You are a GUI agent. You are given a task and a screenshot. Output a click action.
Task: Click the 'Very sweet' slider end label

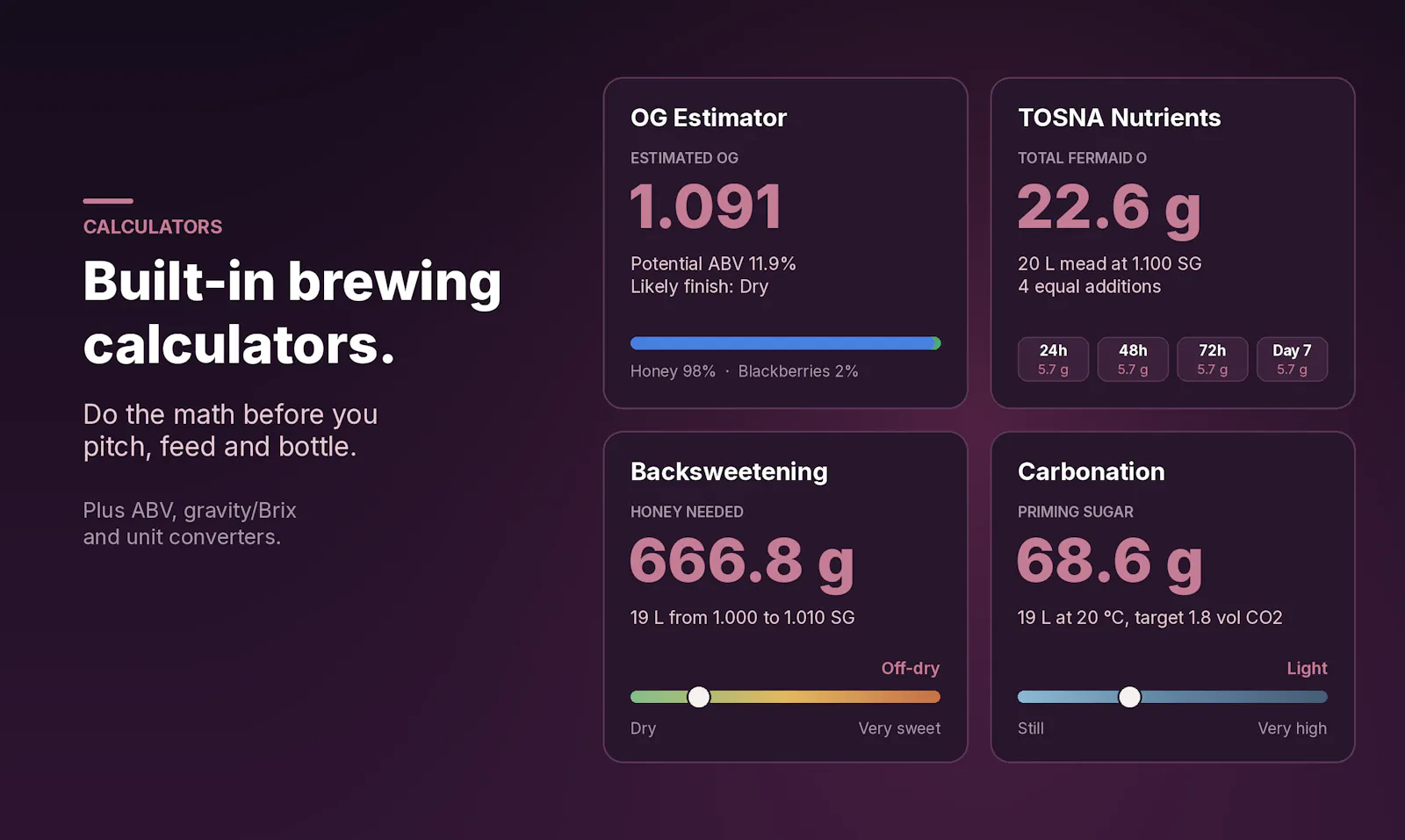(x=899, y=729)
